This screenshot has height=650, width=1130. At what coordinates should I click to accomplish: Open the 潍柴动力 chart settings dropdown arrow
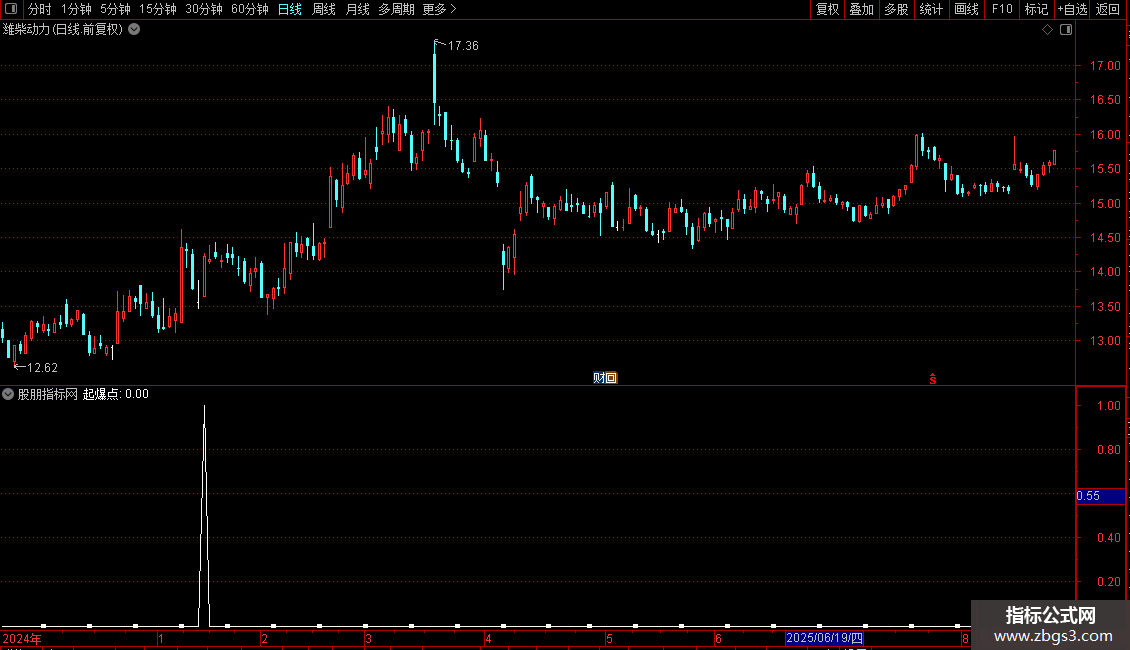tap(134, 30)
